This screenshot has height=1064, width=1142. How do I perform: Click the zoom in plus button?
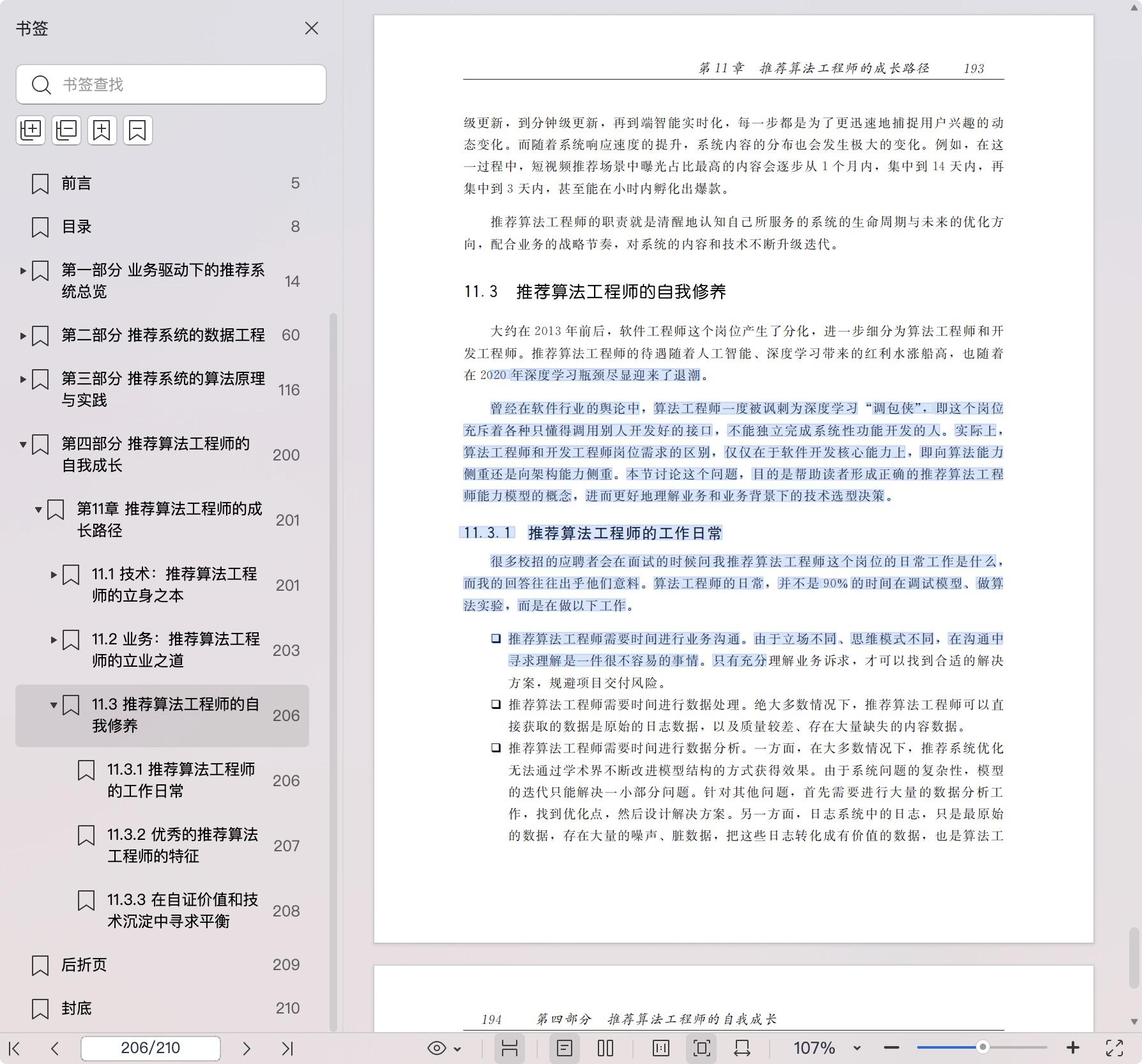point(1073,1048)
